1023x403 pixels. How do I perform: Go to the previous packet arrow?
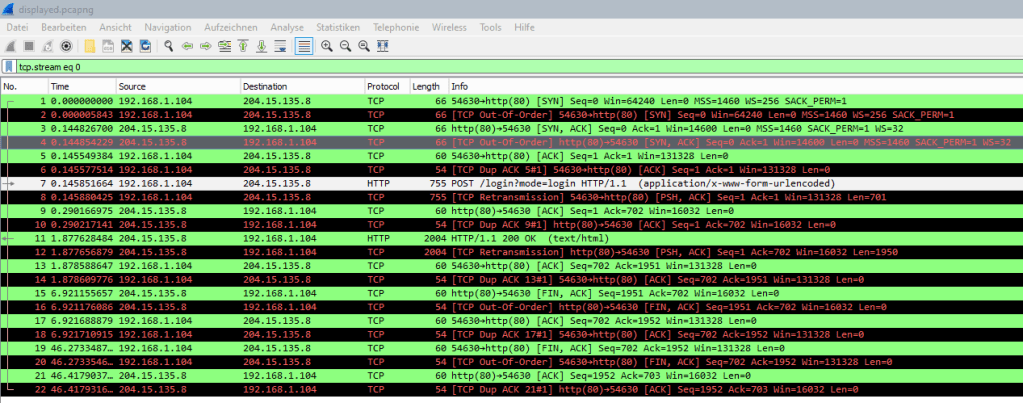click(188, 46)
